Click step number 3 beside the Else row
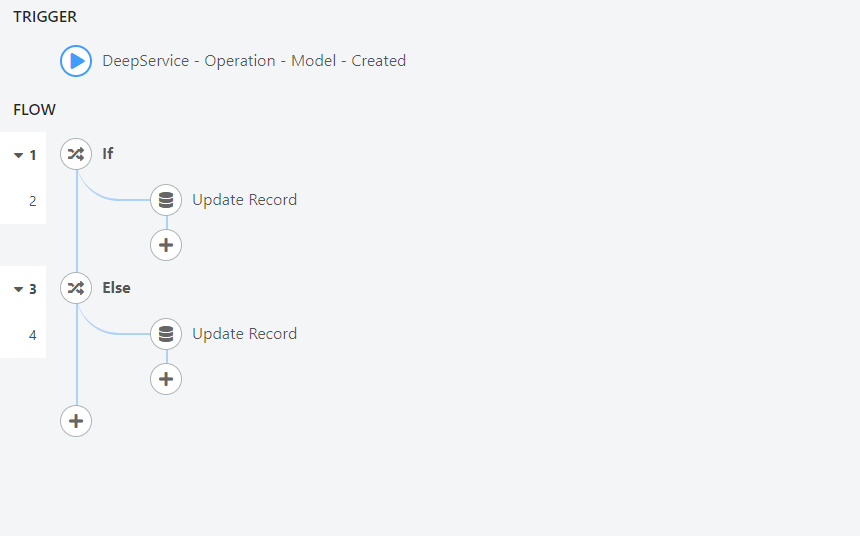 pos(33,289)
